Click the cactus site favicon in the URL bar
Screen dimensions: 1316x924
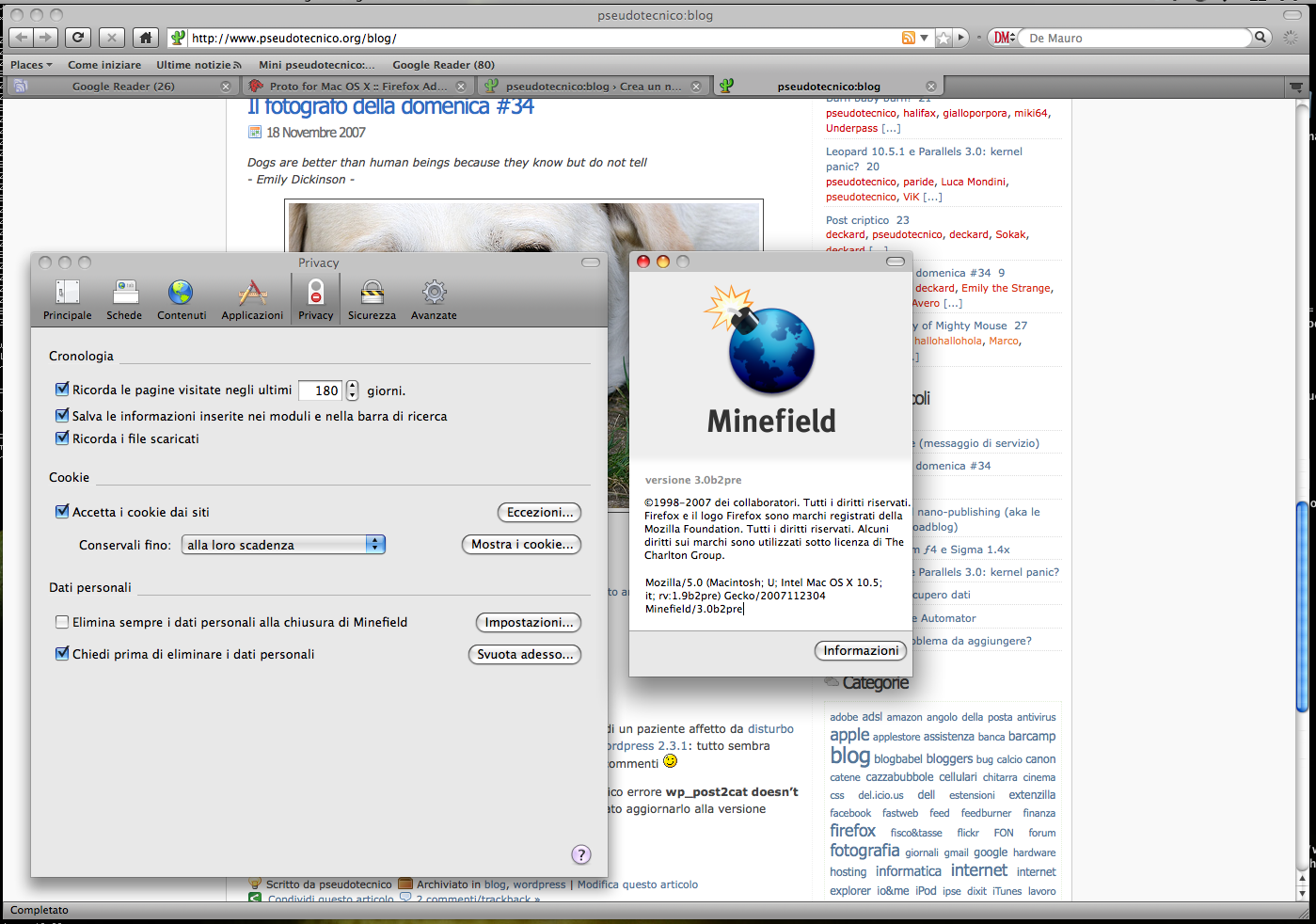177,38
